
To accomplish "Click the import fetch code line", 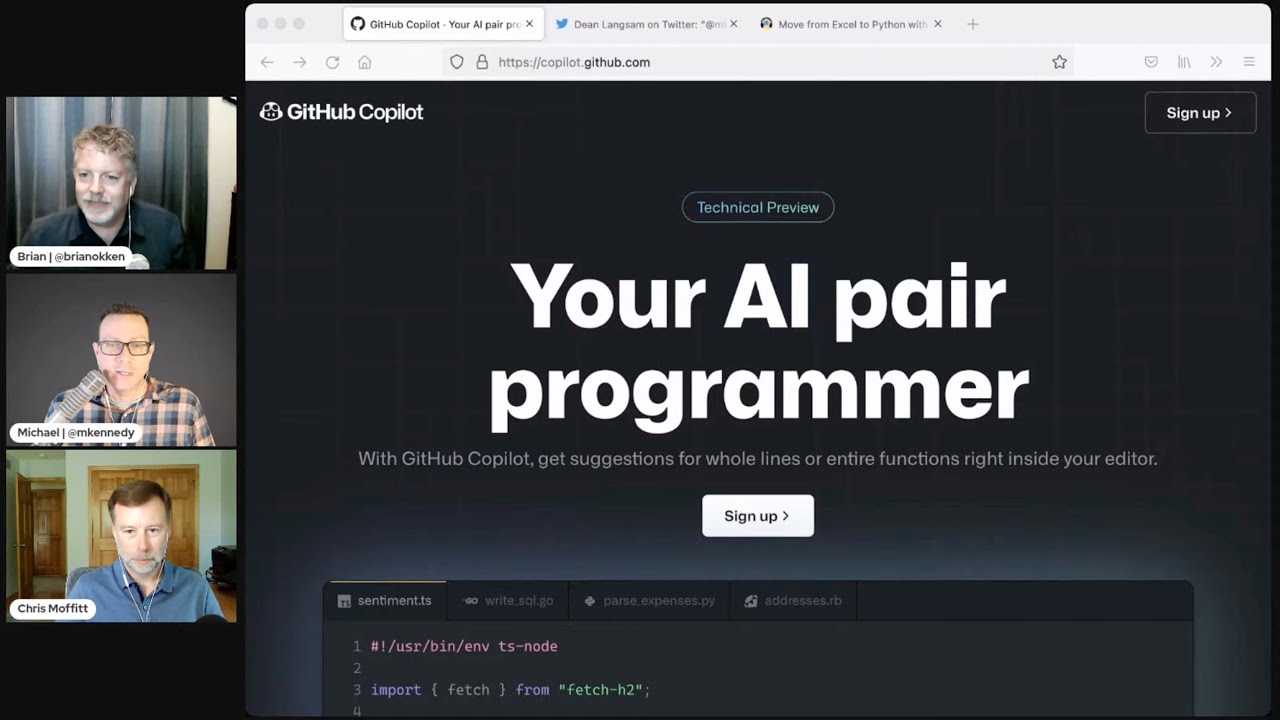I will (x=510, y=690).
